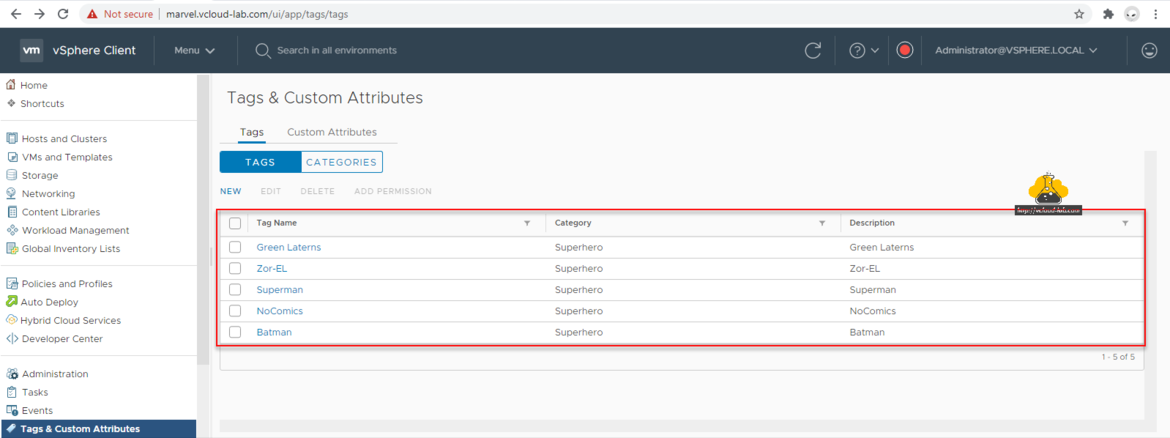Click the VMs and Templates icon
The image size is (1170, 438).
(x=11, y=157)
